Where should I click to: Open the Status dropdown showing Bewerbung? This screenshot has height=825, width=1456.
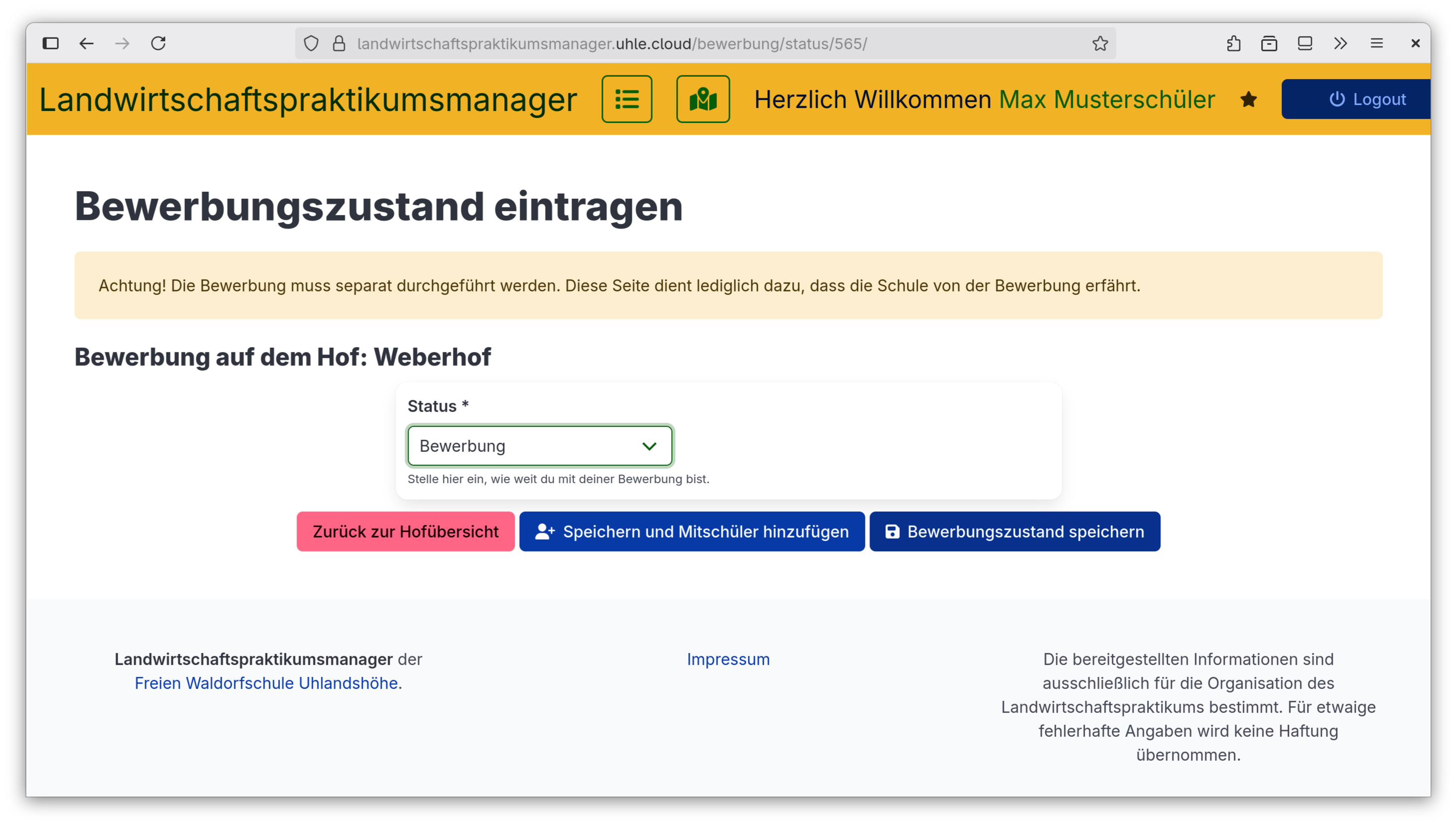pos(539,446)
